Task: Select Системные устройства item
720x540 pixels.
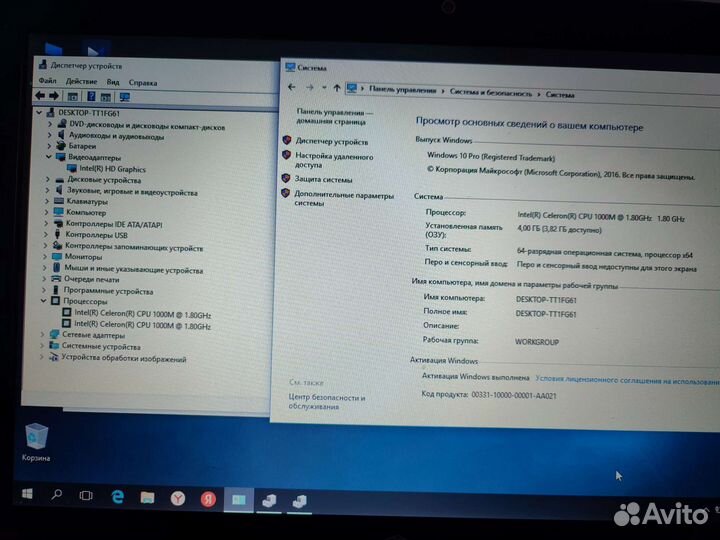Action: (101, 346)
